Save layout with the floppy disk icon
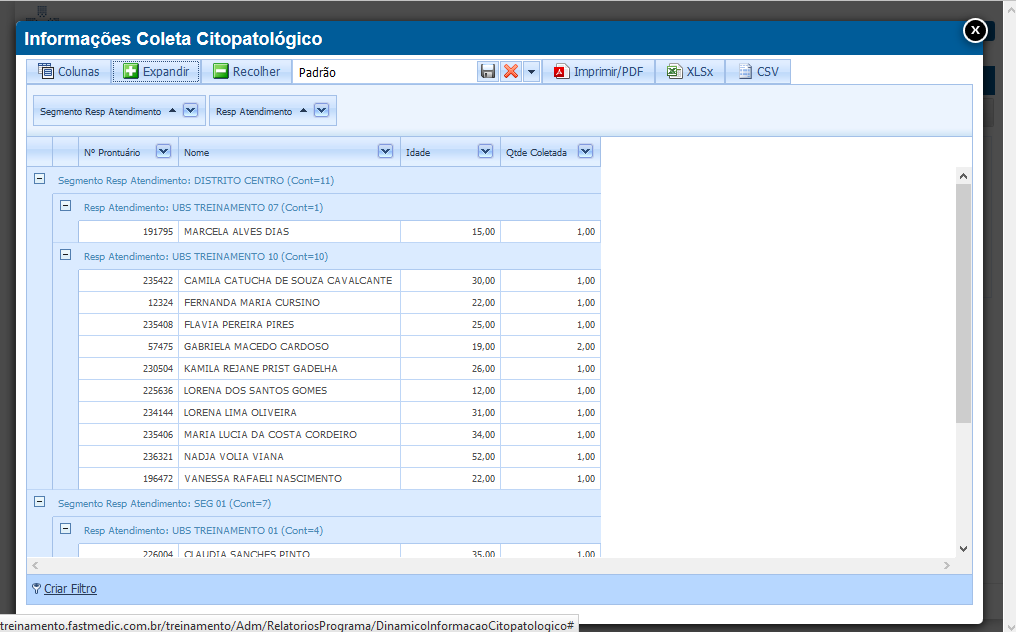Viewport: 1016px width, 632px height. pos(488,71)
